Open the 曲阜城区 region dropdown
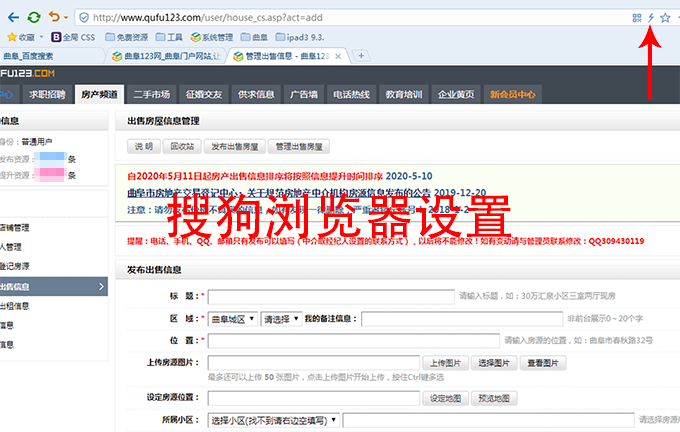 (x=232, y=319)
